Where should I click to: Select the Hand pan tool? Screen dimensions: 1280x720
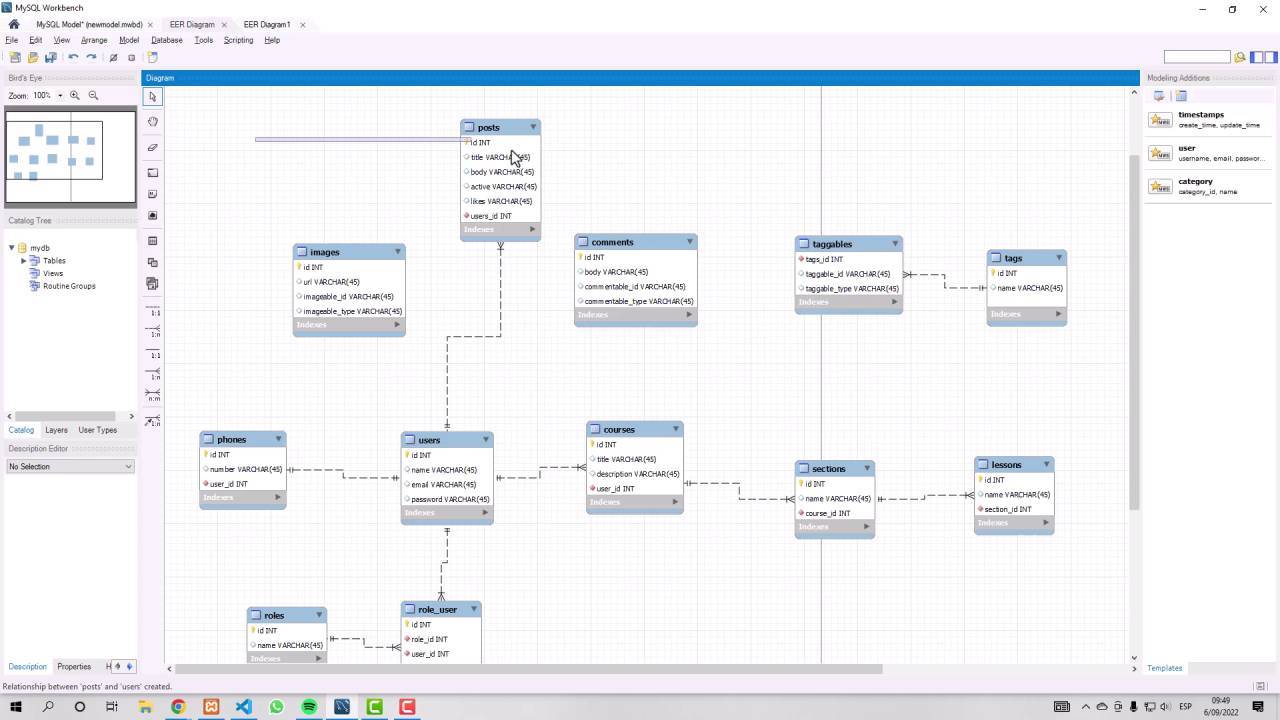click(x=152, y=122)
